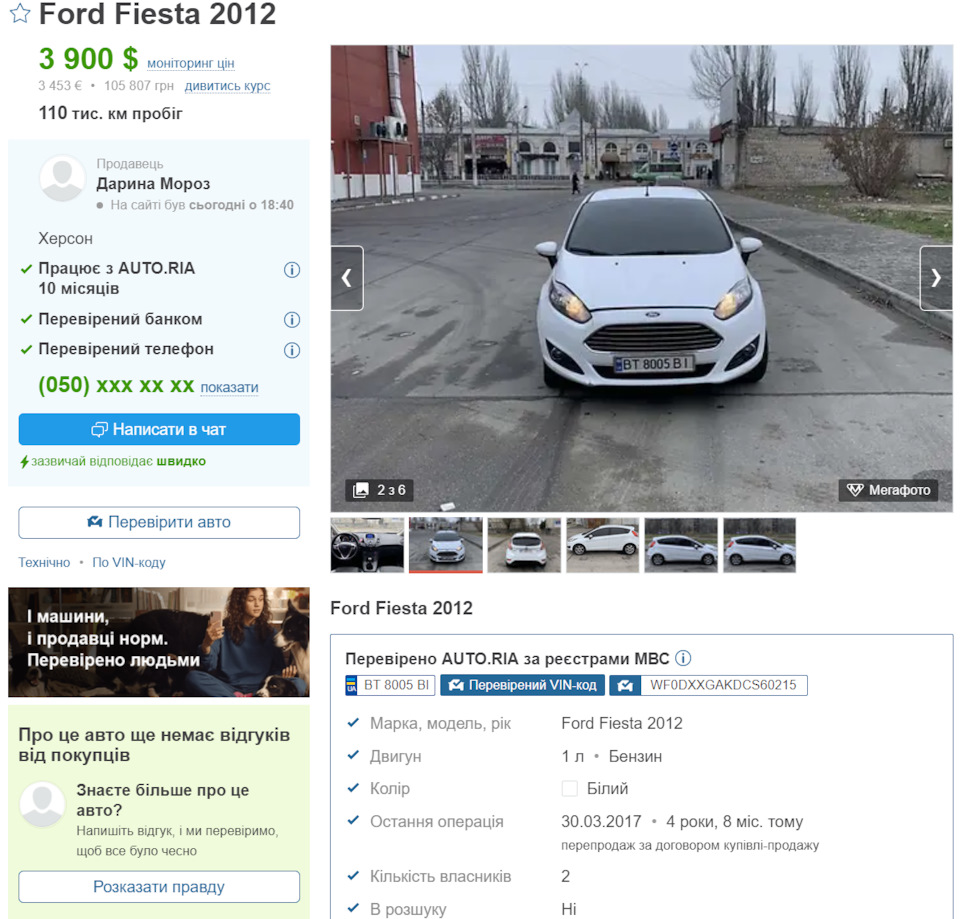The width and height of the screenshot is (960, 919).
Task: Click Написати в чат button
Action: [x=159, y=429]
